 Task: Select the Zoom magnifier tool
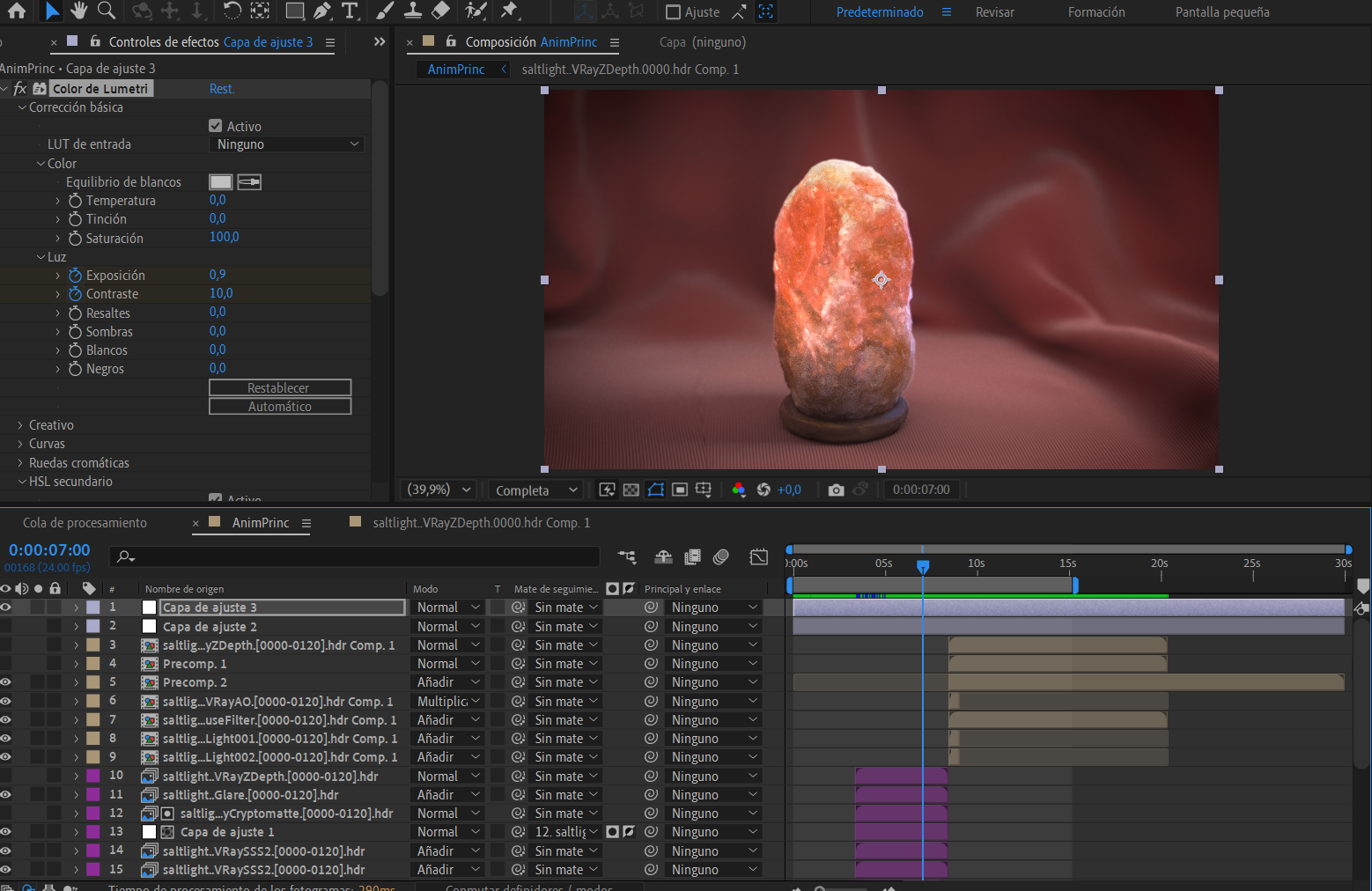coord(107,11)
